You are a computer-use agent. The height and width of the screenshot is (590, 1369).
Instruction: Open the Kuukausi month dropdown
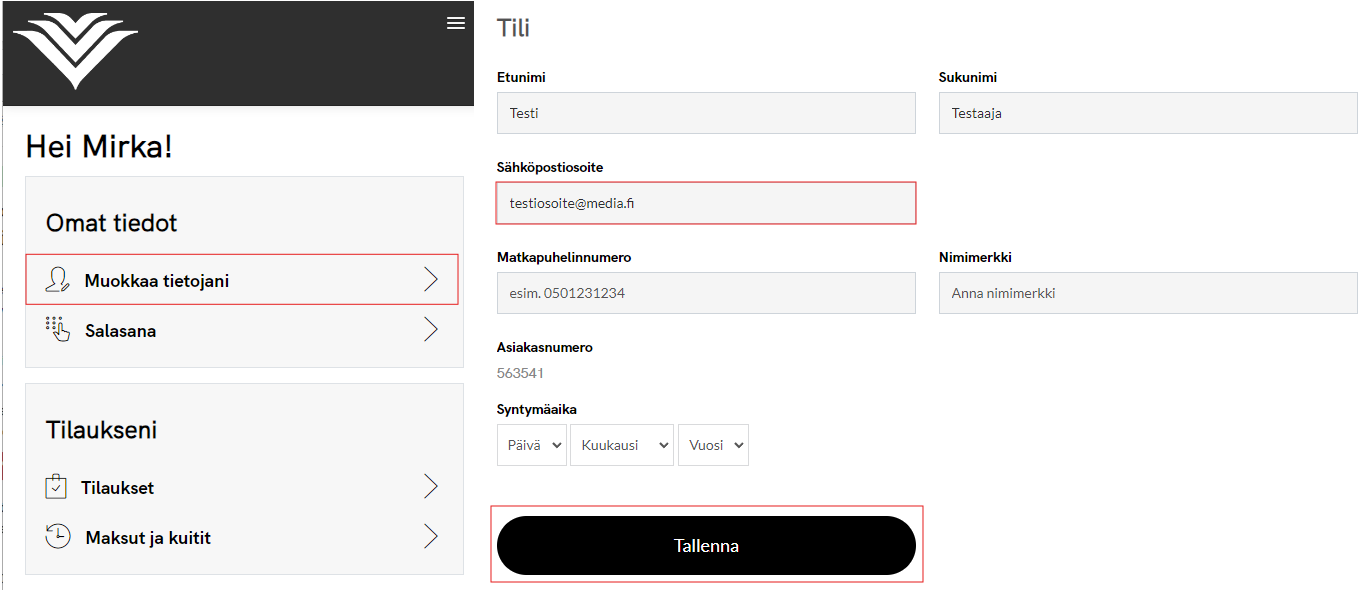coord(621,445)
